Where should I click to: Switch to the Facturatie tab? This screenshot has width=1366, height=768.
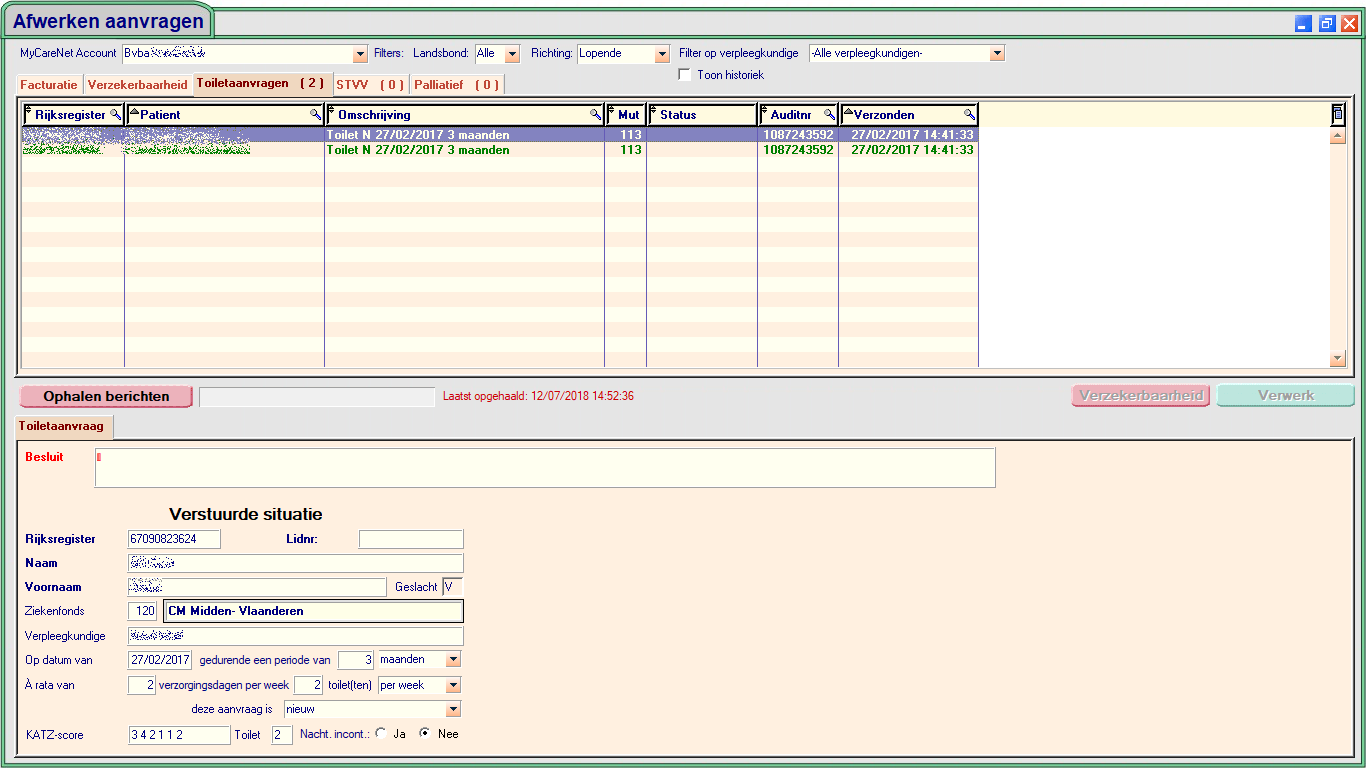[48, 85]
